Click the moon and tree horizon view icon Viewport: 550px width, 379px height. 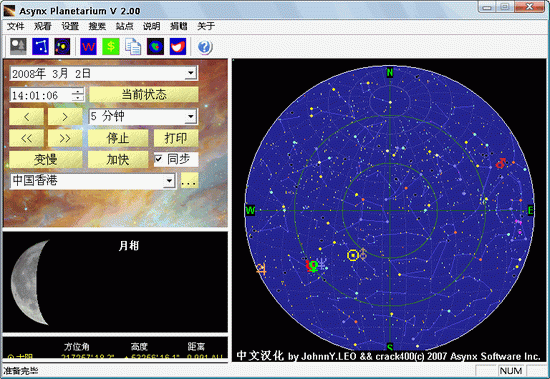click(18, 47)
